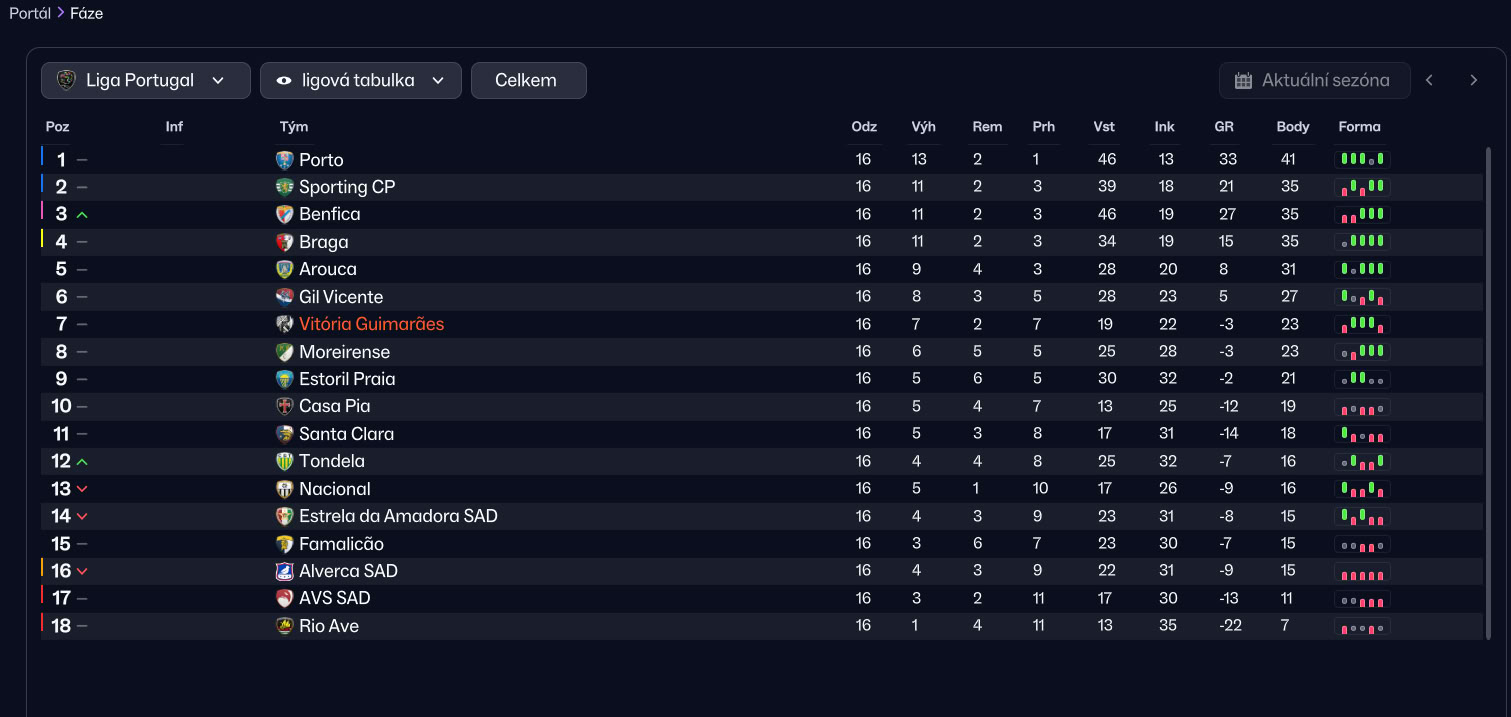Click the Vitória Guimarães club crest

[x=285, y=324]
